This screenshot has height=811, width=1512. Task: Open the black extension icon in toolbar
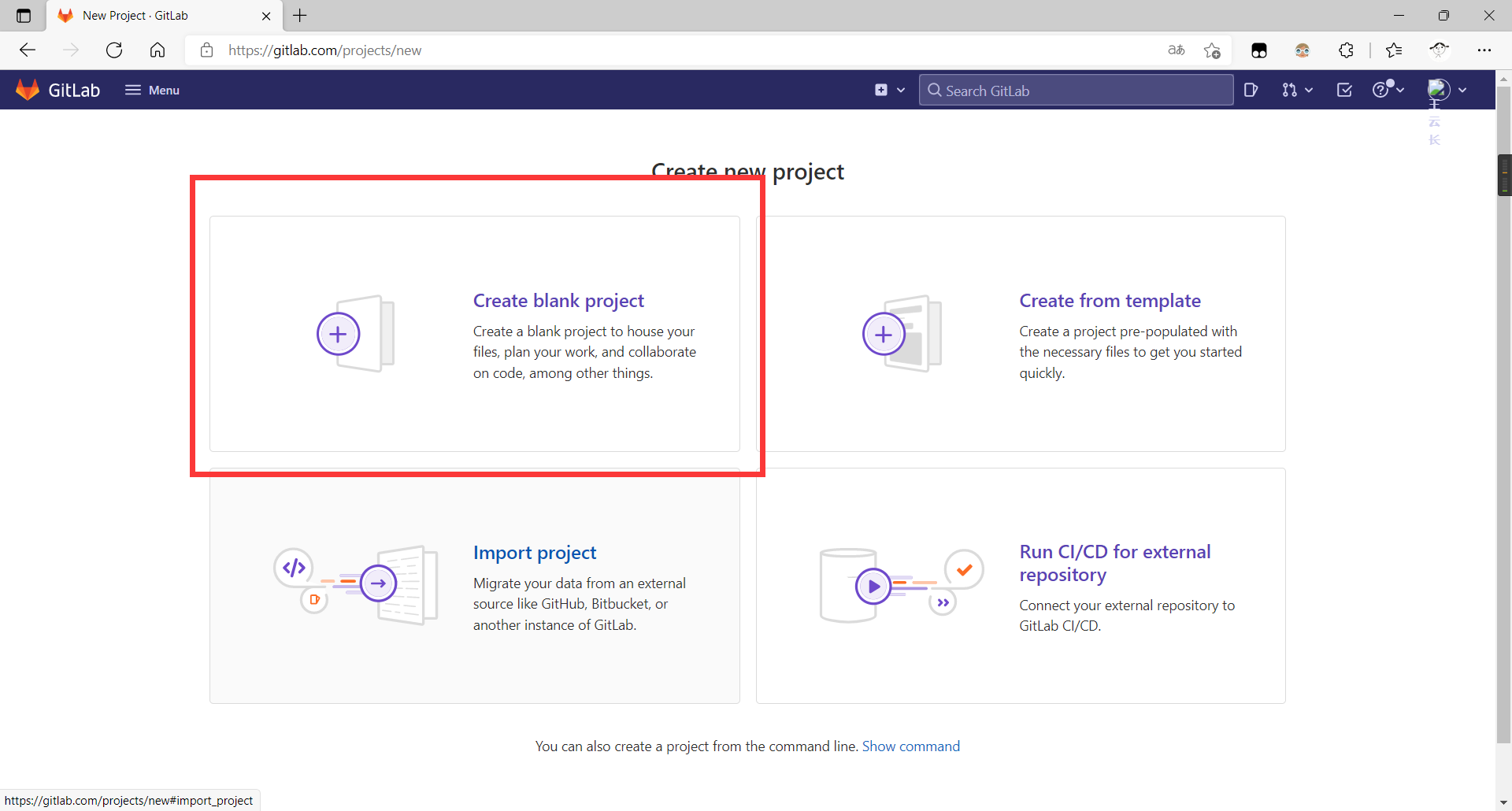click(1259, 50)
